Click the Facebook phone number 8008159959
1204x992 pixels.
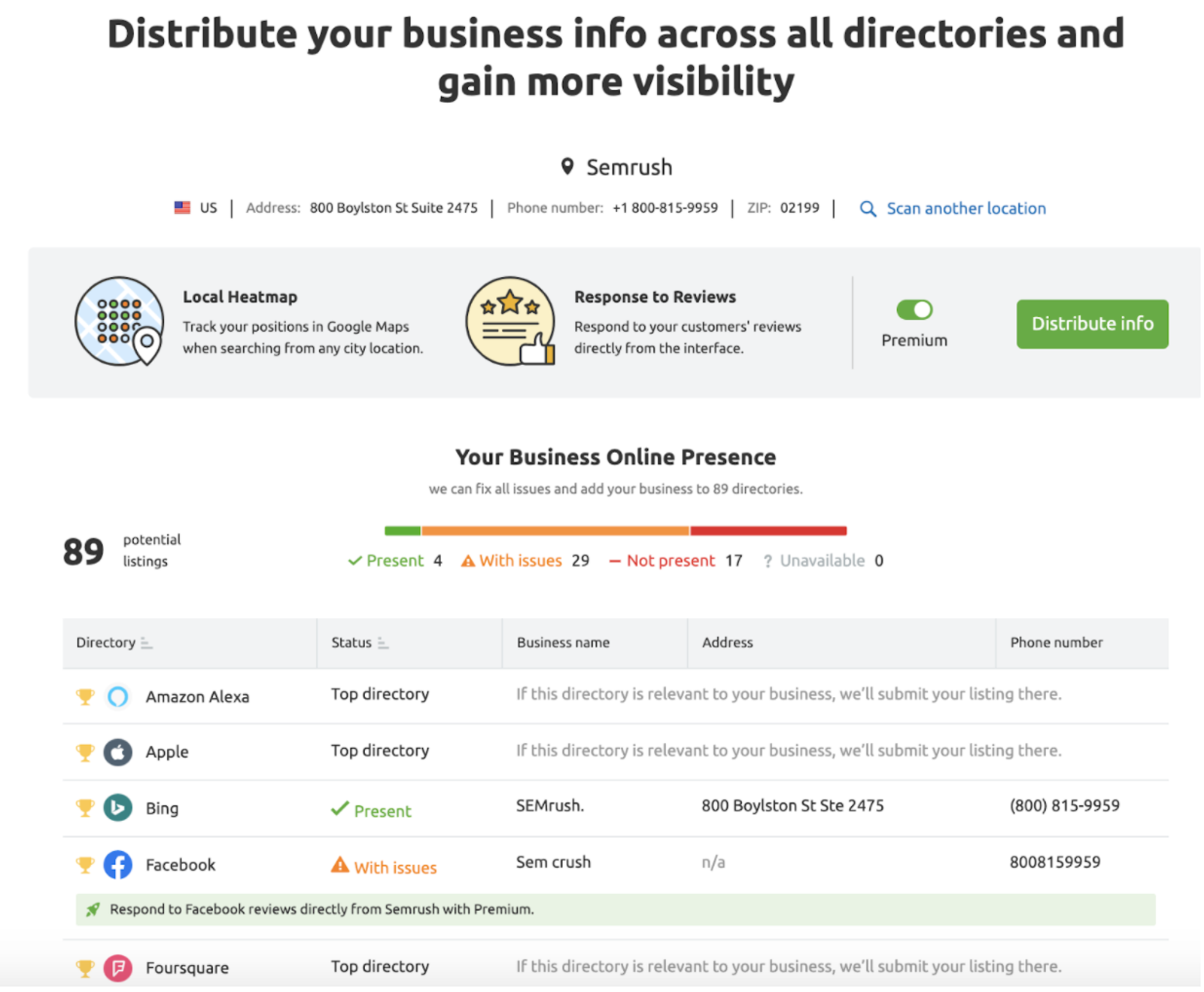coord(1054,862)
